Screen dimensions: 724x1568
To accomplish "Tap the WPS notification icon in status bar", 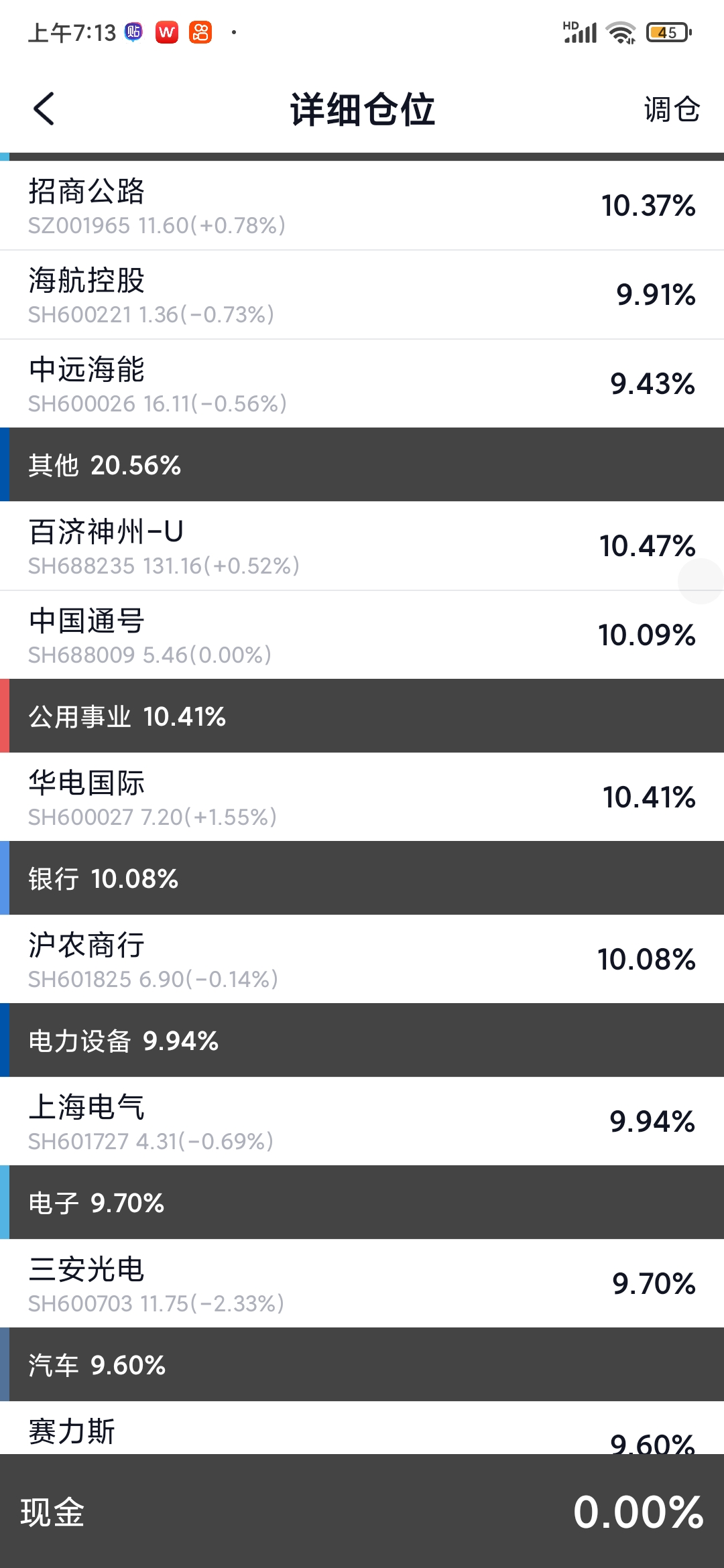I will (167, 32).
